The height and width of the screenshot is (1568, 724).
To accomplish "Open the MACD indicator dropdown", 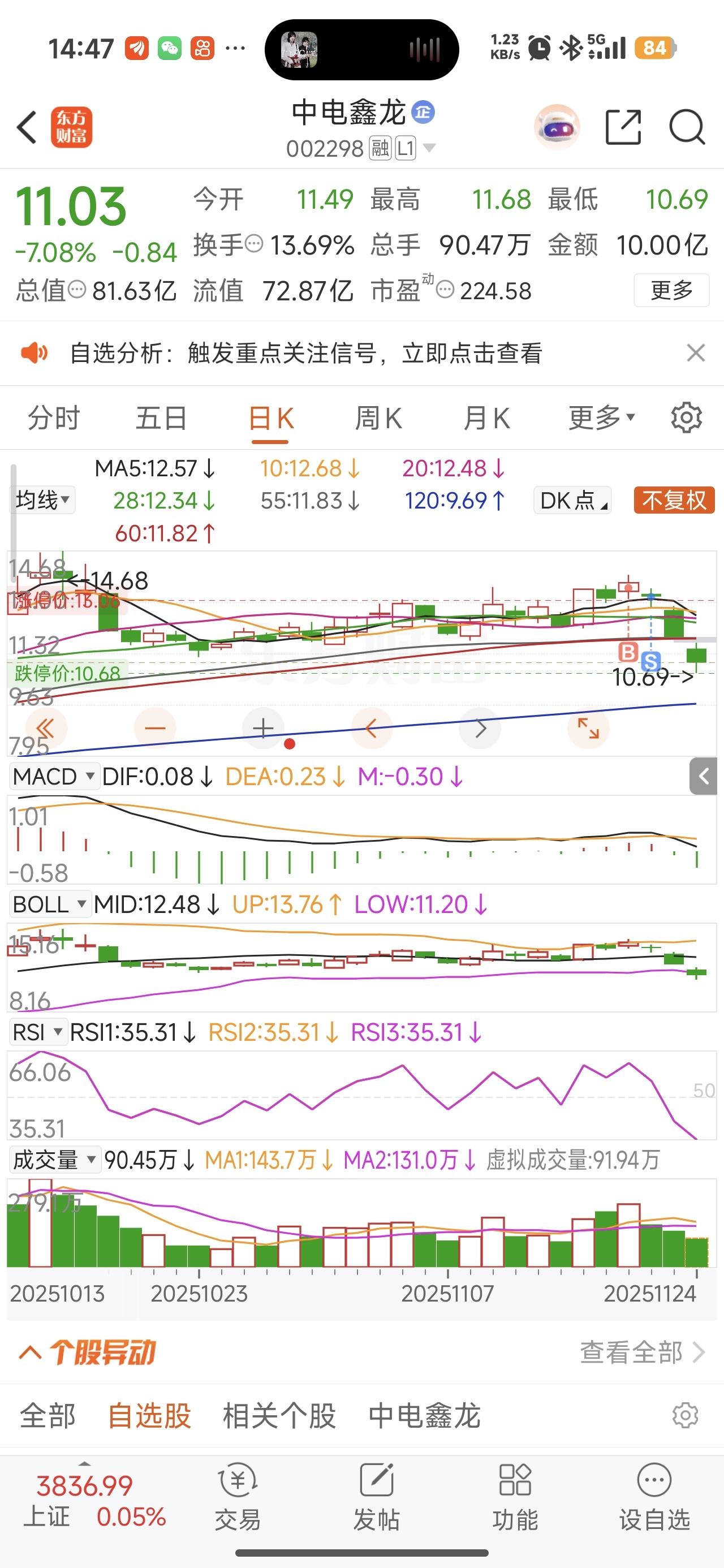I will [54, 776].
